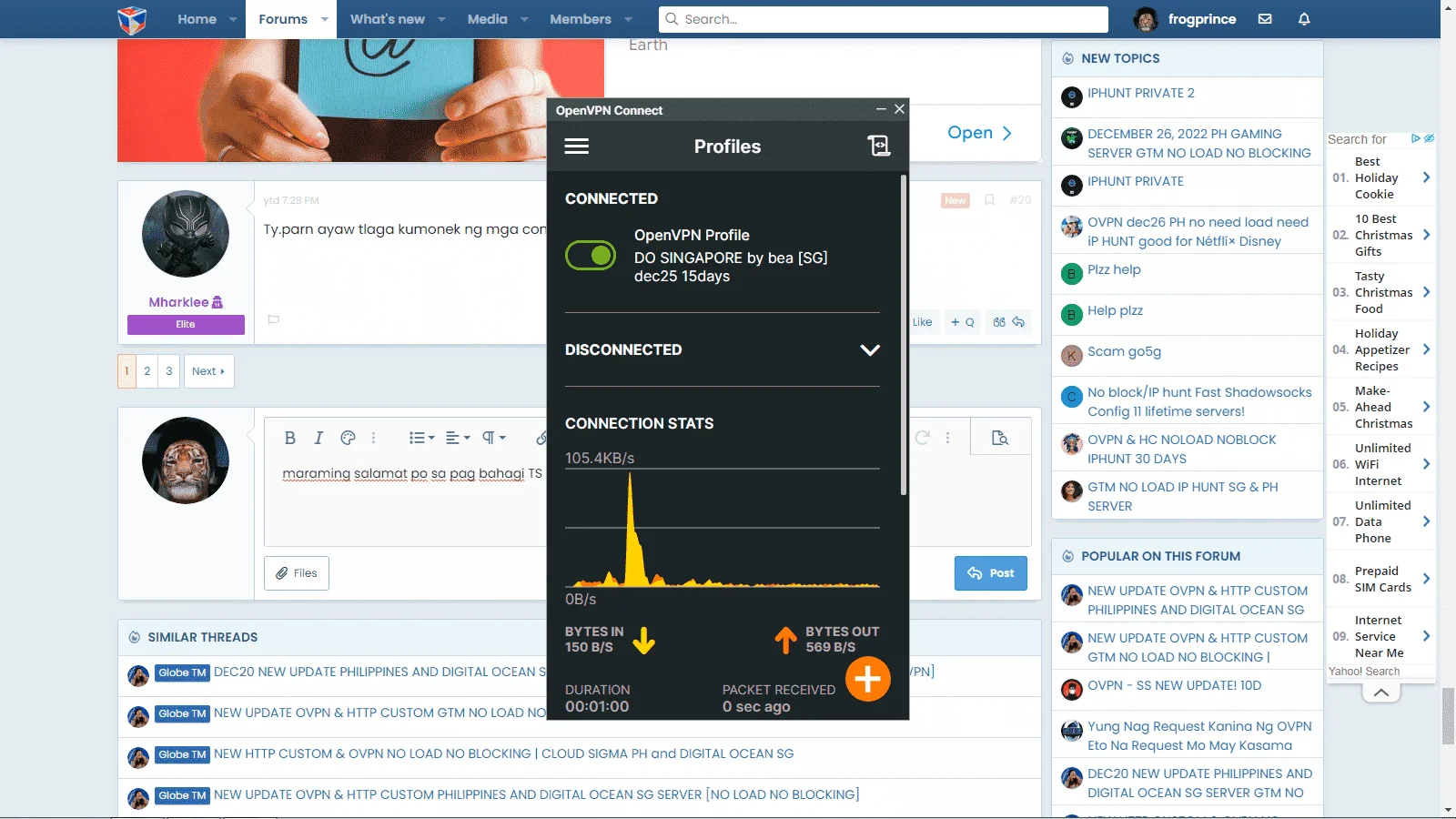The height and width of the screenshot is (819, 1456).
Task: Click the forum Search field
Action: tap(884, 19)
